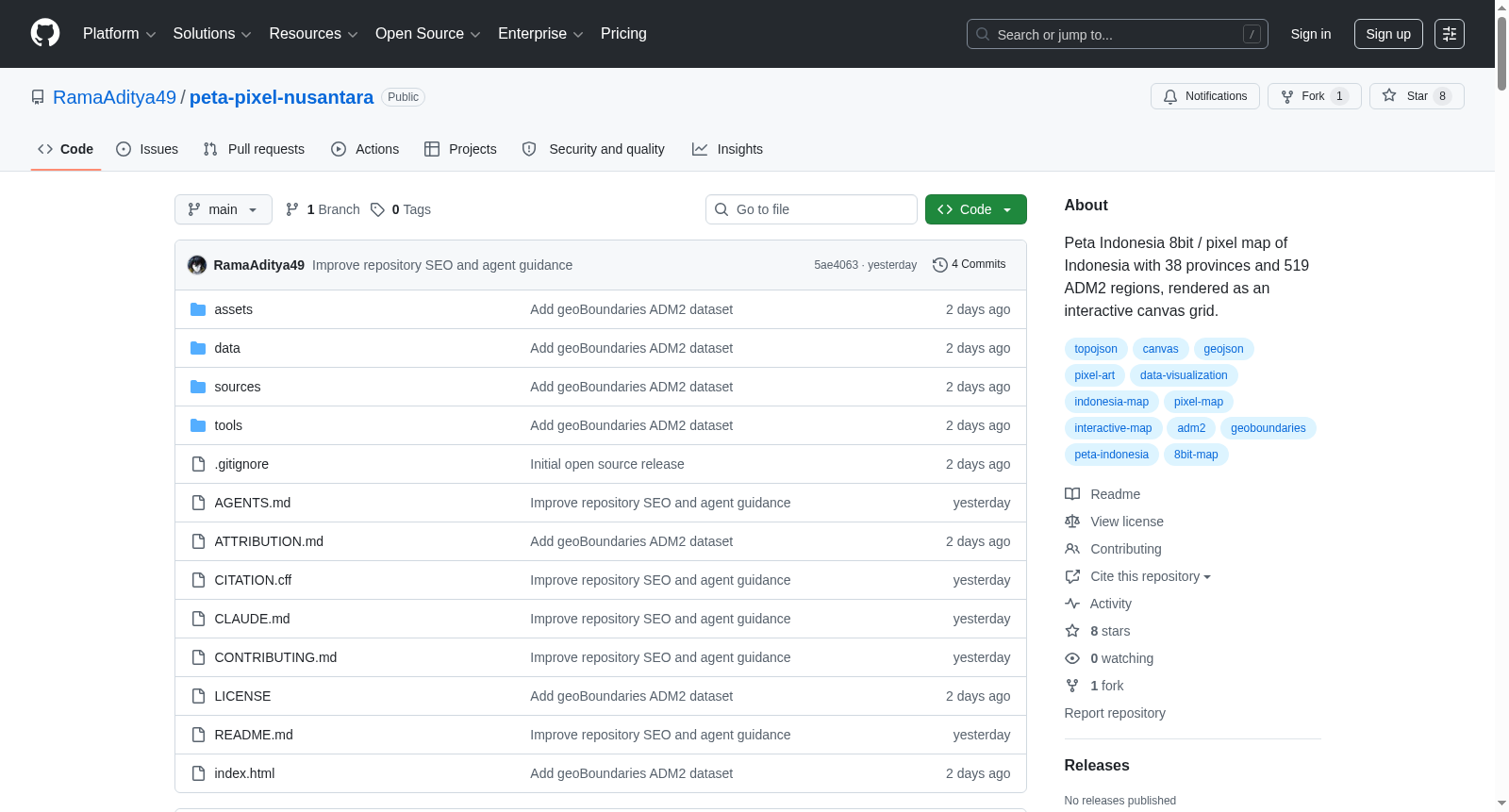Open commit history via 4 Commits

pos(969,264)
